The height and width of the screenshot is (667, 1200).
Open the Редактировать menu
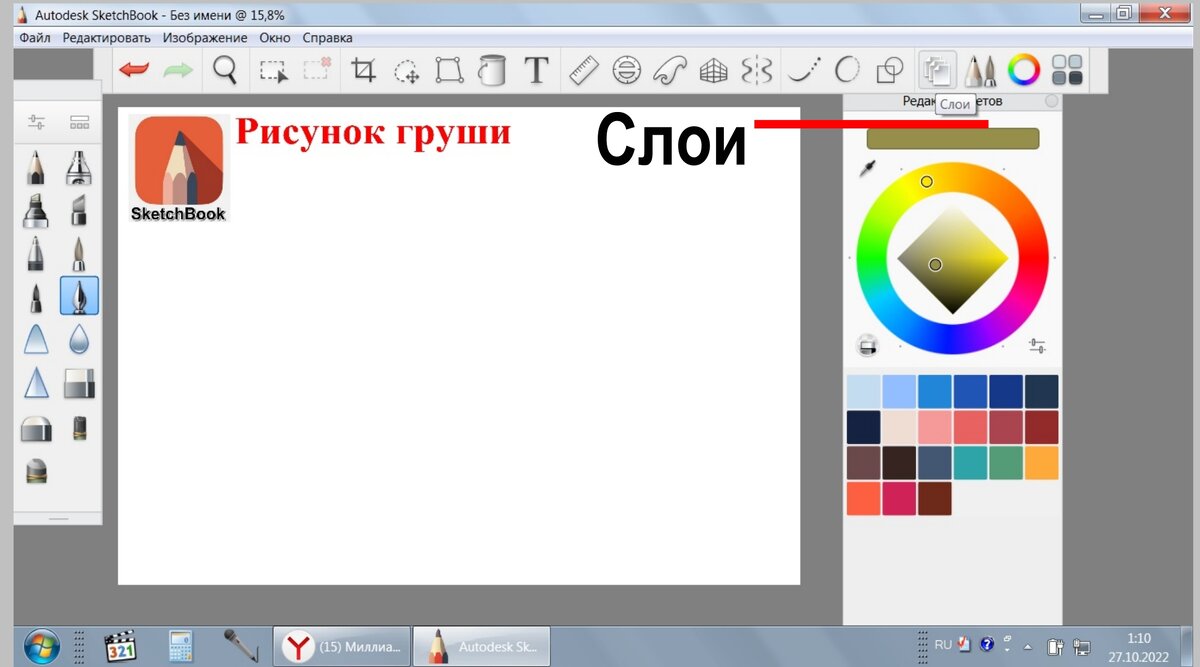pyautogui.click(x=109, y=37)
